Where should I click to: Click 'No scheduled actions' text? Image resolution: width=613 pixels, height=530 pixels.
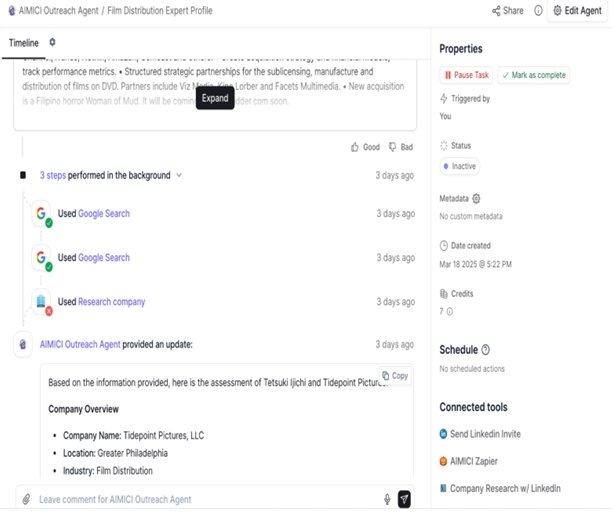(x=472, y=369)
